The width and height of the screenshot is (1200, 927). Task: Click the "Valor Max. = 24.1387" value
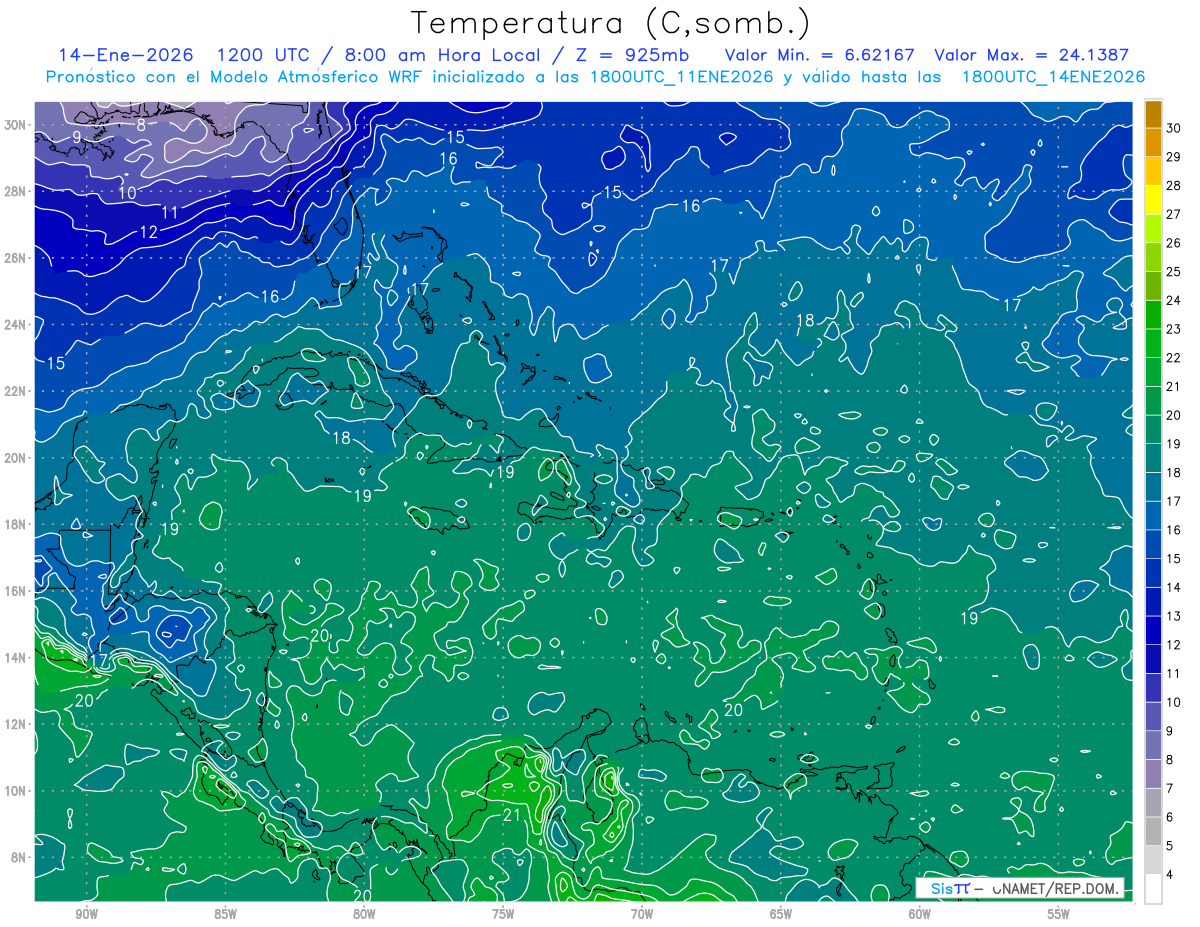tap(1031, 55)
